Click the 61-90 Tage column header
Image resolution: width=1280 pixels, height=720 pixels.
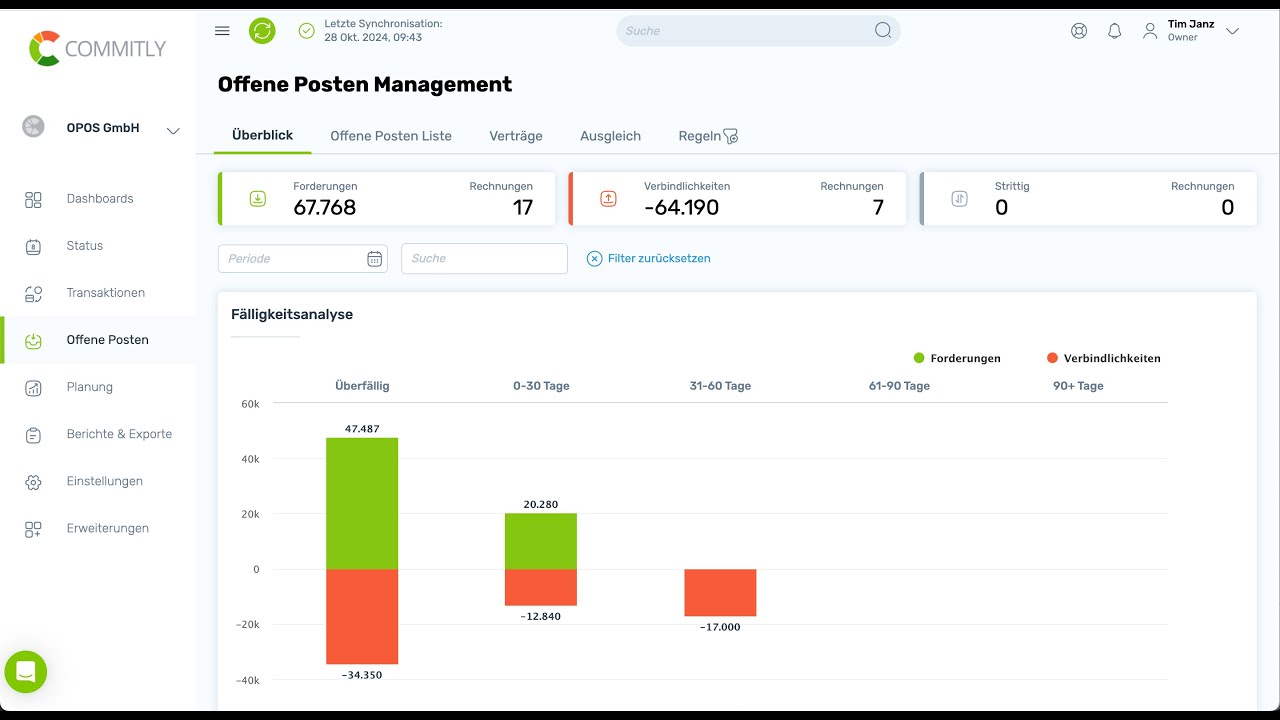point(899,386)
